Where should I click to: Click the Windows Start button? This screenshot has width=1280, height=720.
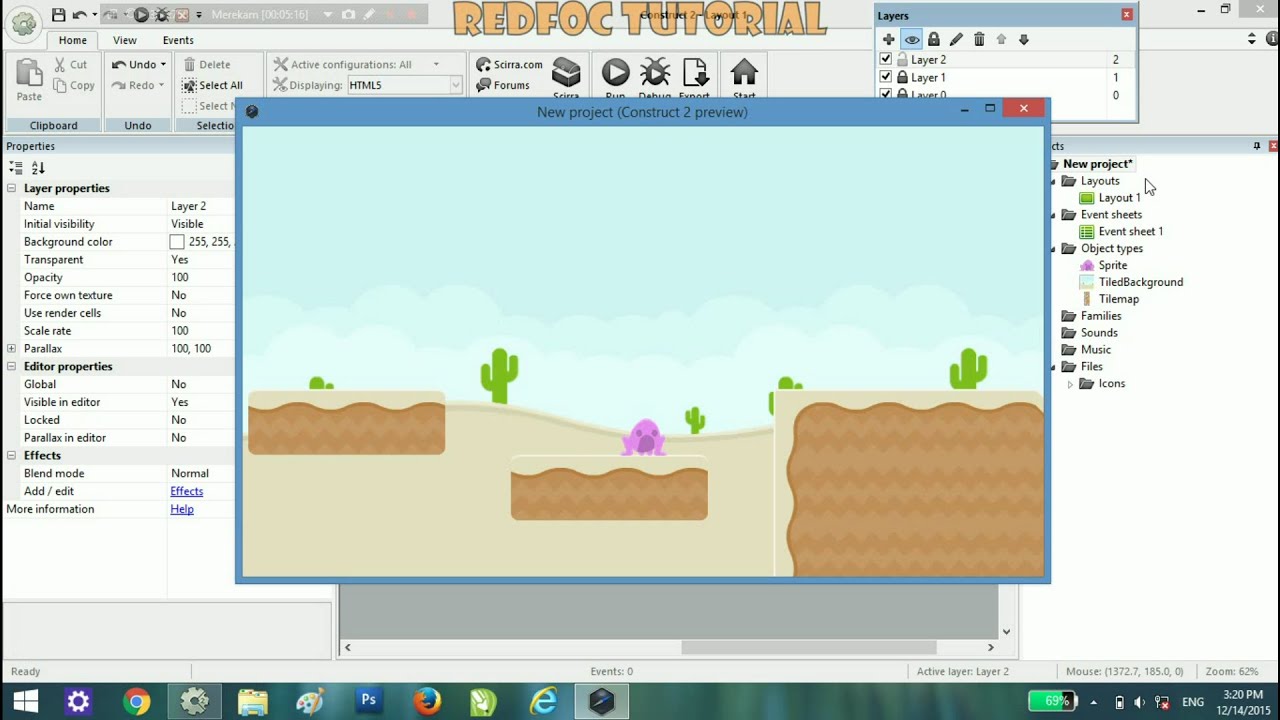(25, 702)
